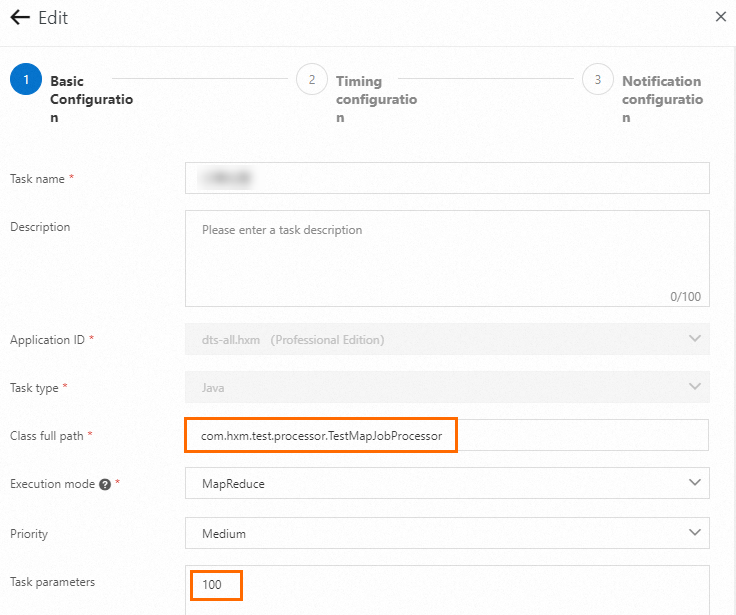The width and height of the screenshot is (736, 615).
Task: Click the Task name input field
Action: click(x=447, y=178)
